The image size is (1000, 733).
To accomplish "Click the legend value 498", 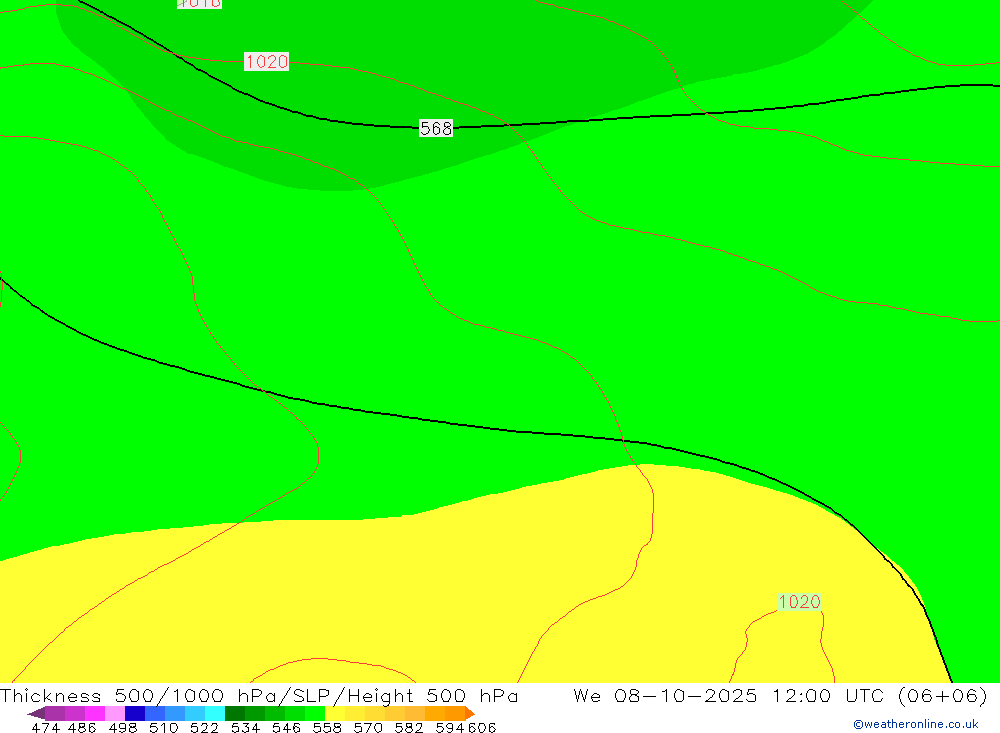I will (x=123, y=727).
